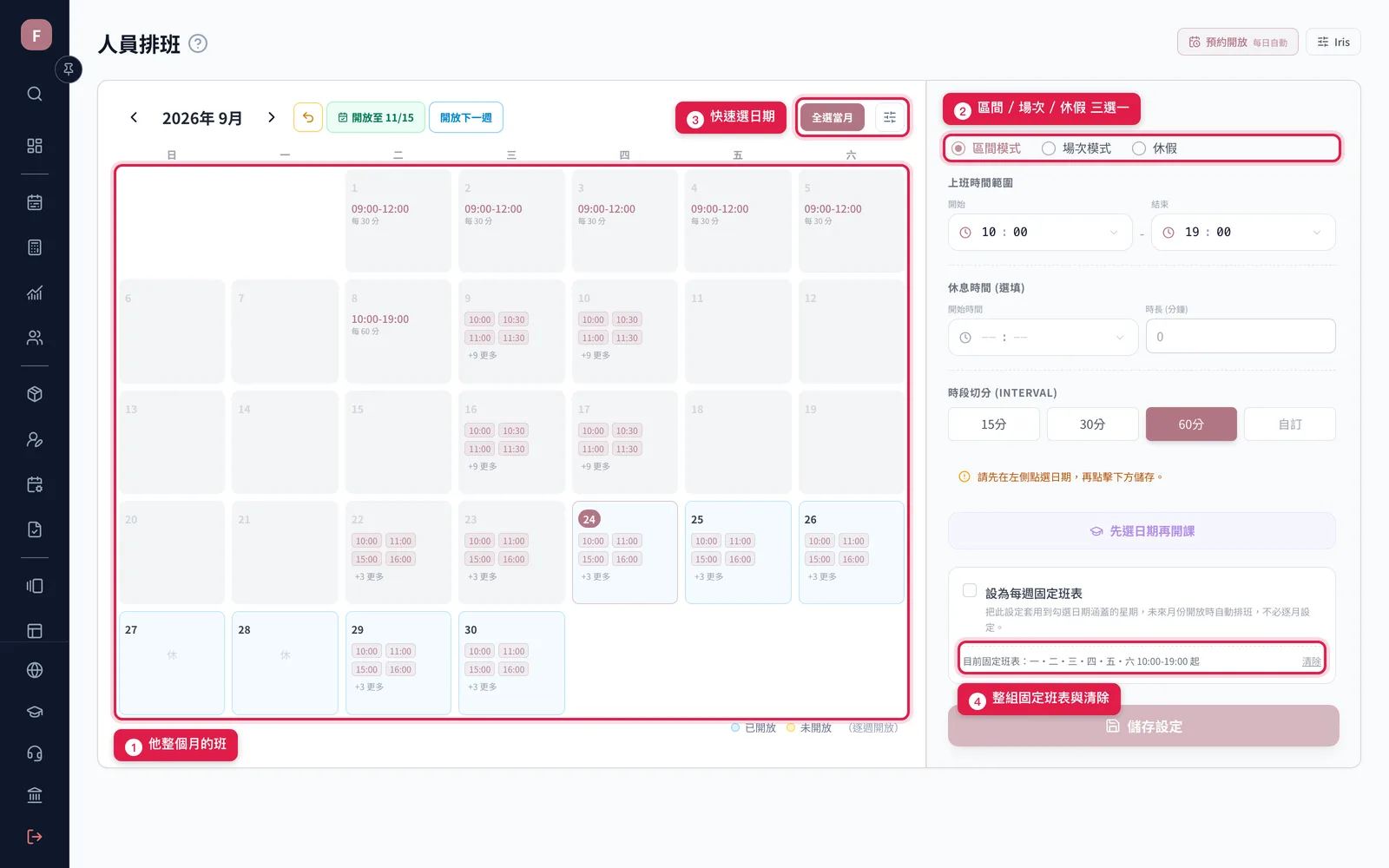The width and height of the screenshot is (1389, 868).
Task: Select the 區間模式 radio option
Action: (x=986, y=148)
